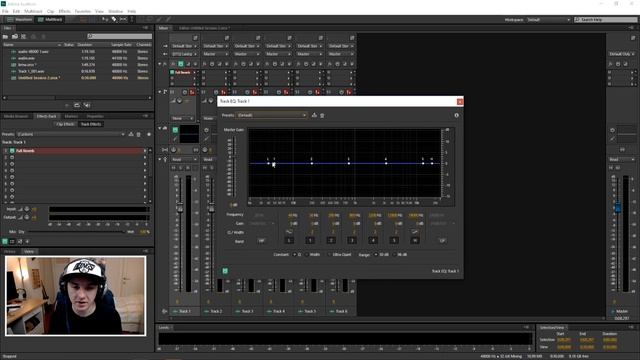The width and height of the screenshot is (640, 360).
Task: Toggle EQ band 3 button
Action: click(x=352, y=241)
